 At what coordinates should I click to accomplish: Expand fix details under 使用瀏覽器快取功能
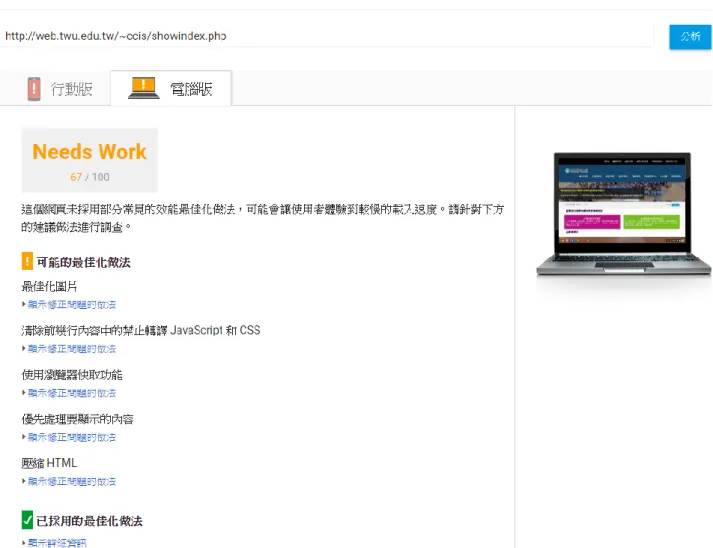(71, 393)
